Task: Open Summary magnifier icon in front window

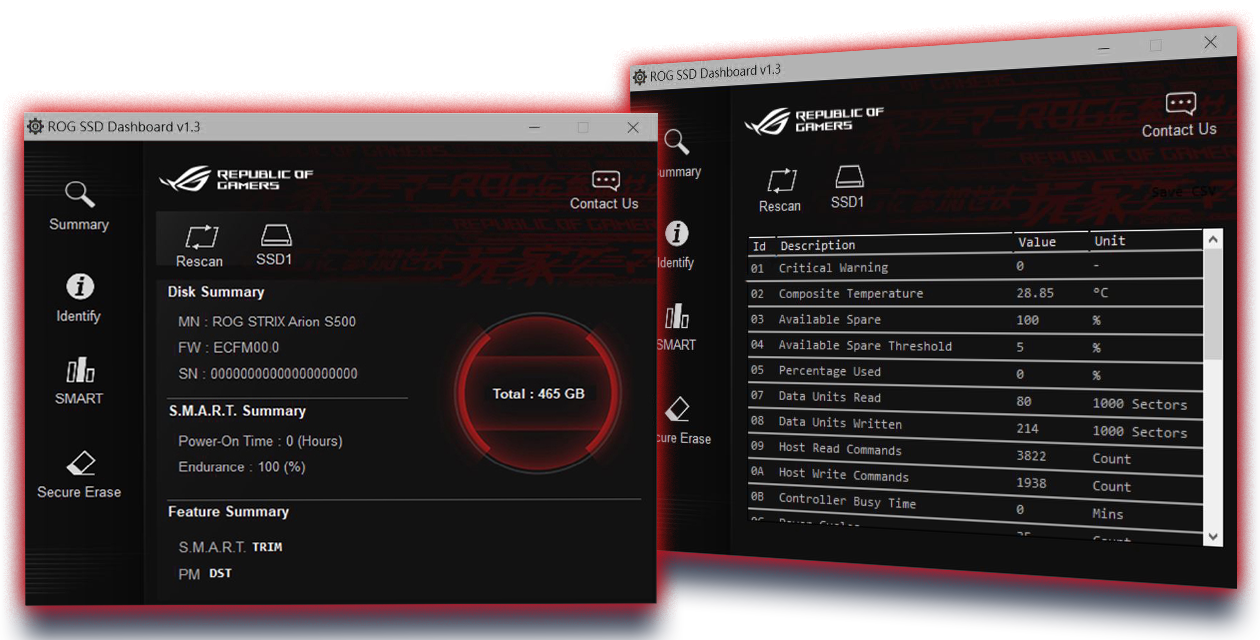Action: [79, 194]
